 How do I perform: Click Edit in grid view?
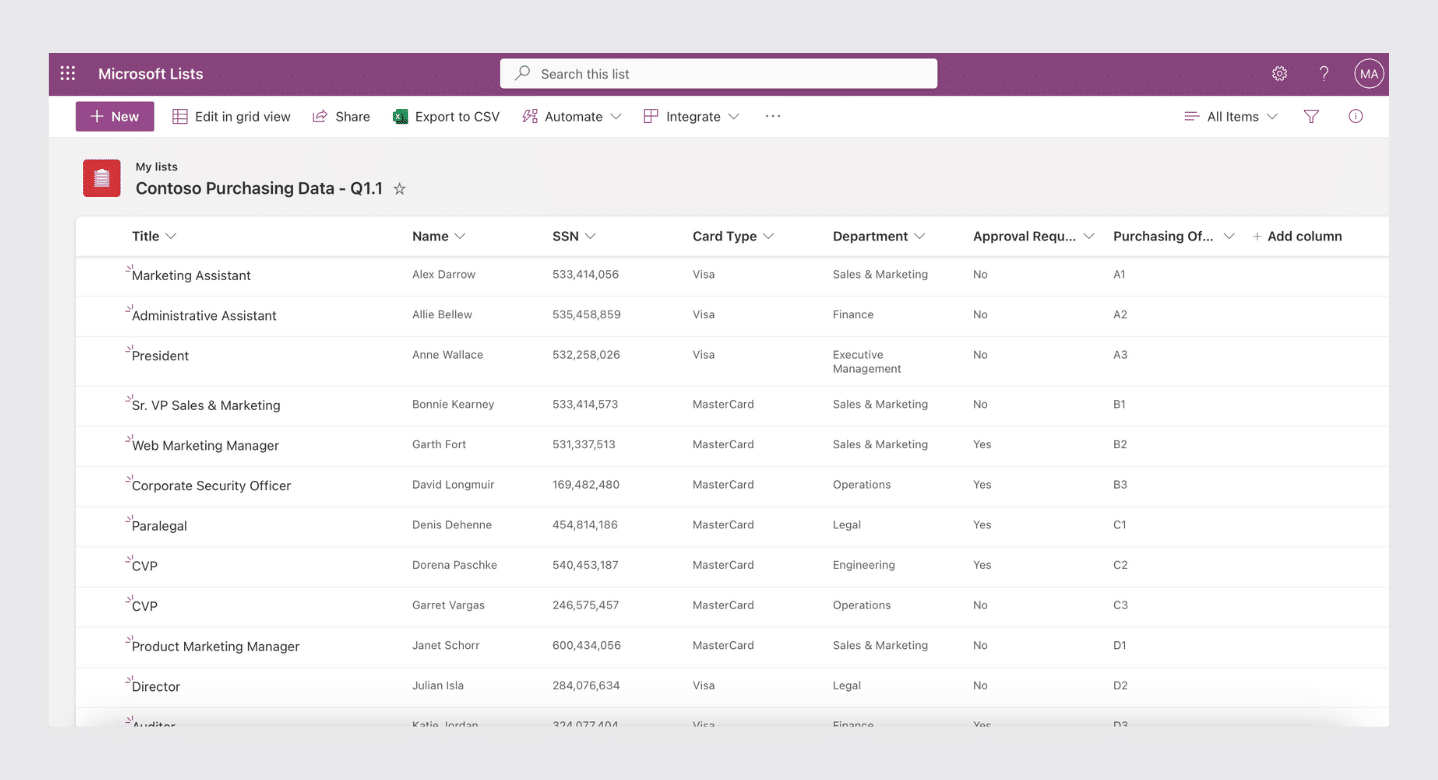(x=231, y=116)
